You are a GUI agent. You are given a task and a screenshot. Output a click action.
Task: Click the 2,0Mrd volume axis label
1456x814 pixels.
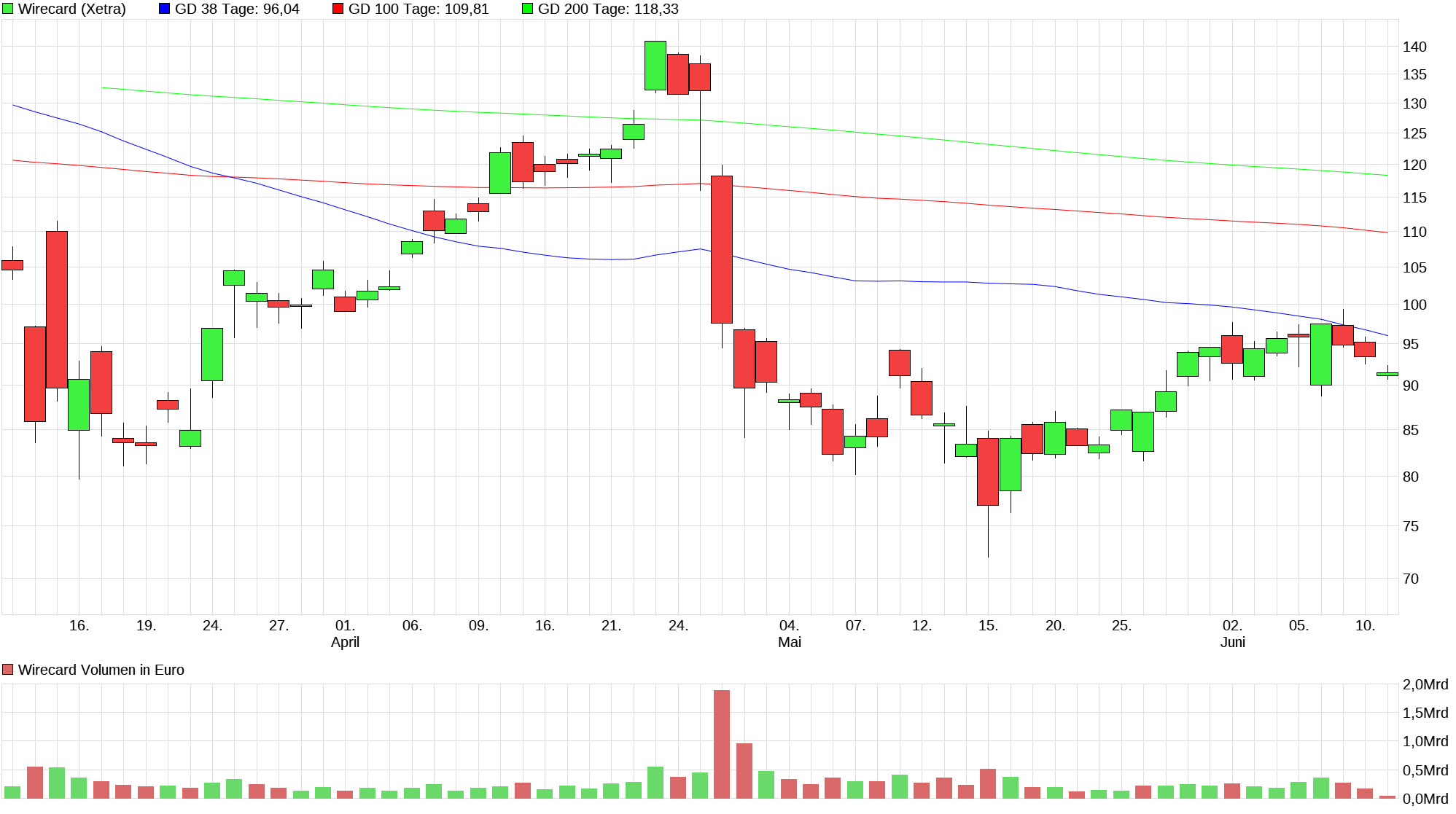[1425, 684]
